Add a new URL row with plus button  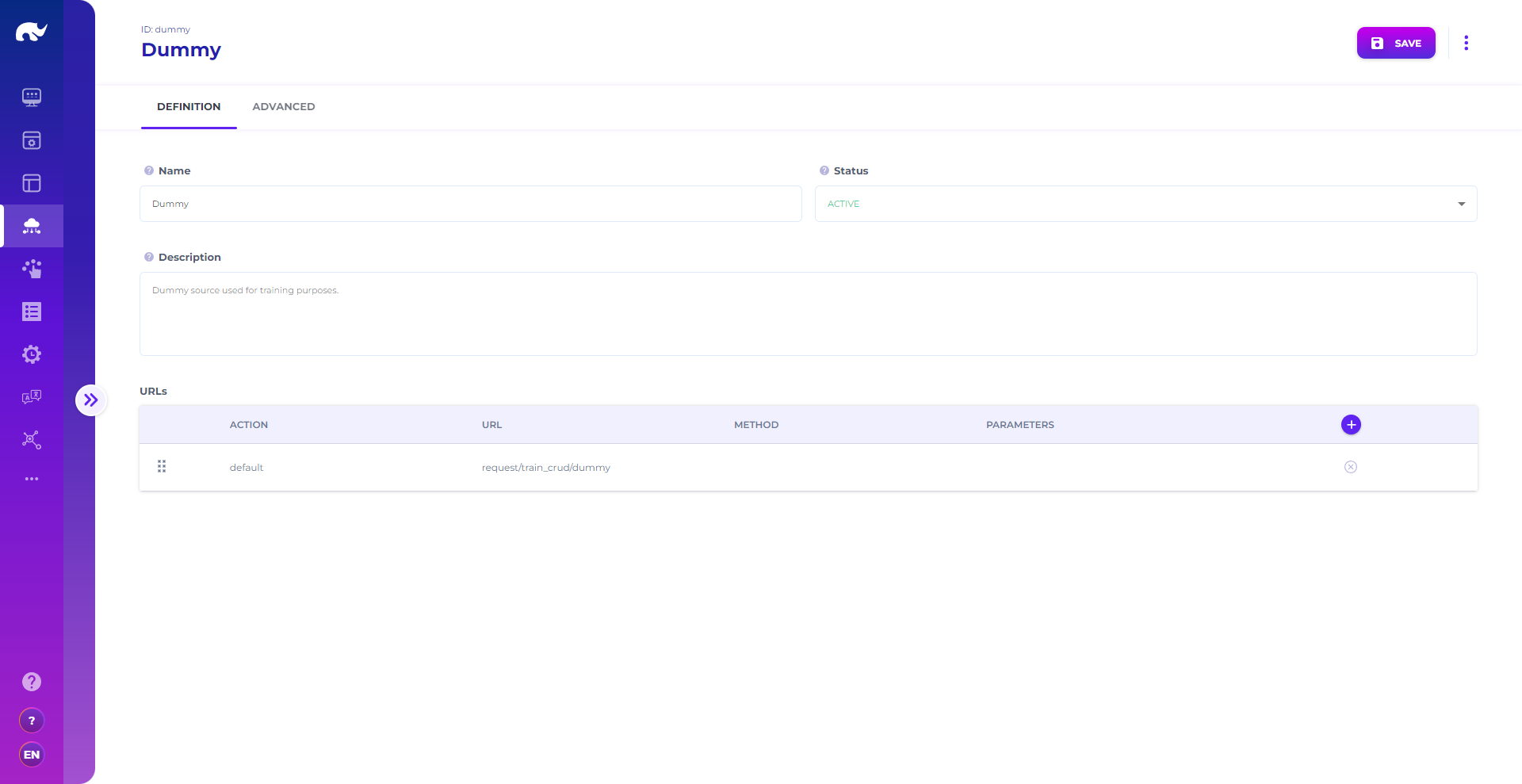[1351, 425]
